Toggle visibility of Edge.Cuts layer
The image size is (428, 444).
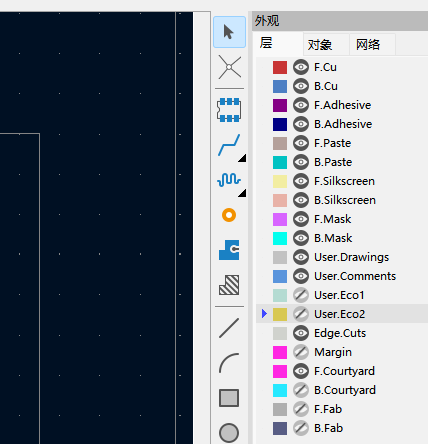point(301,333)
